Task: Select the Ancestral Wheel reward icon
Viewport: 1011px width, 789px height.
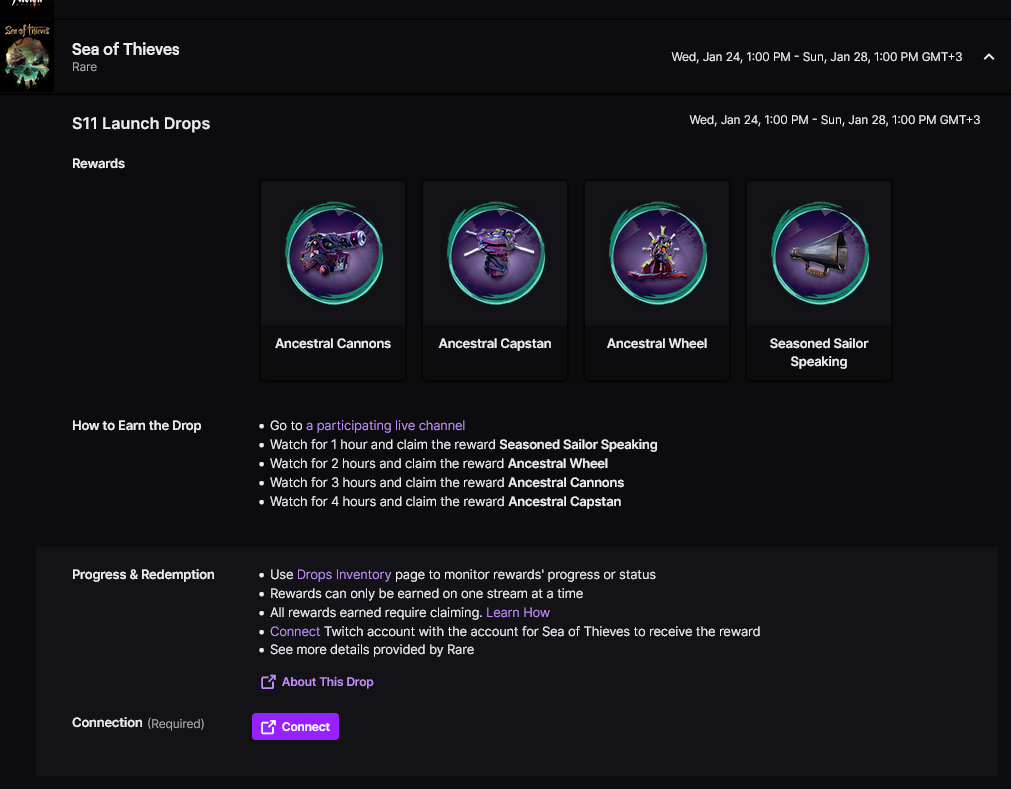Action: click(658, 253)
